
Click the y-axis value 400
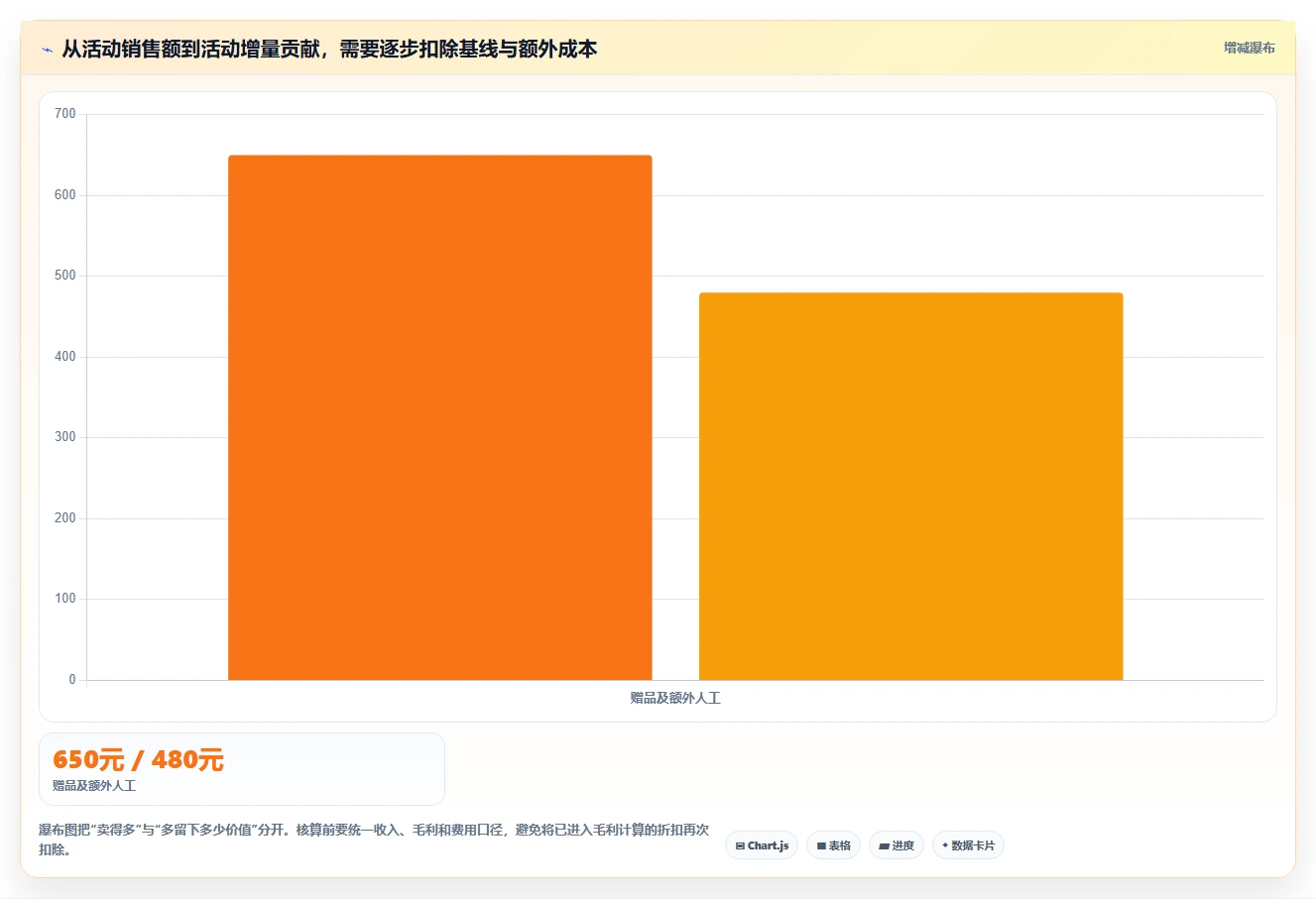click(x=65, y=357)
